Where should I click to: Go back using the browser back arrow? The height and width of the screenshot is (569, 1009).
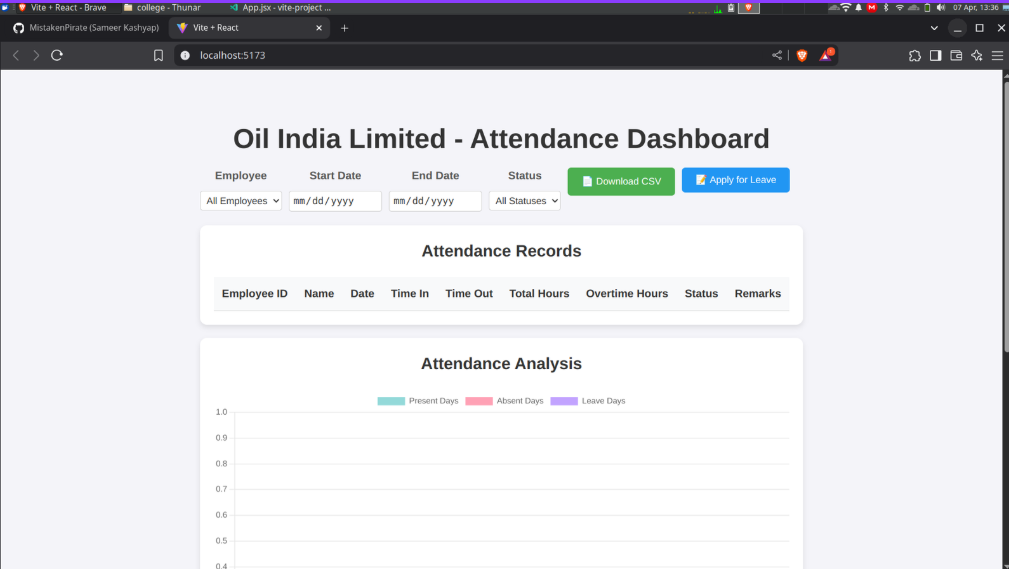[16, 55]
